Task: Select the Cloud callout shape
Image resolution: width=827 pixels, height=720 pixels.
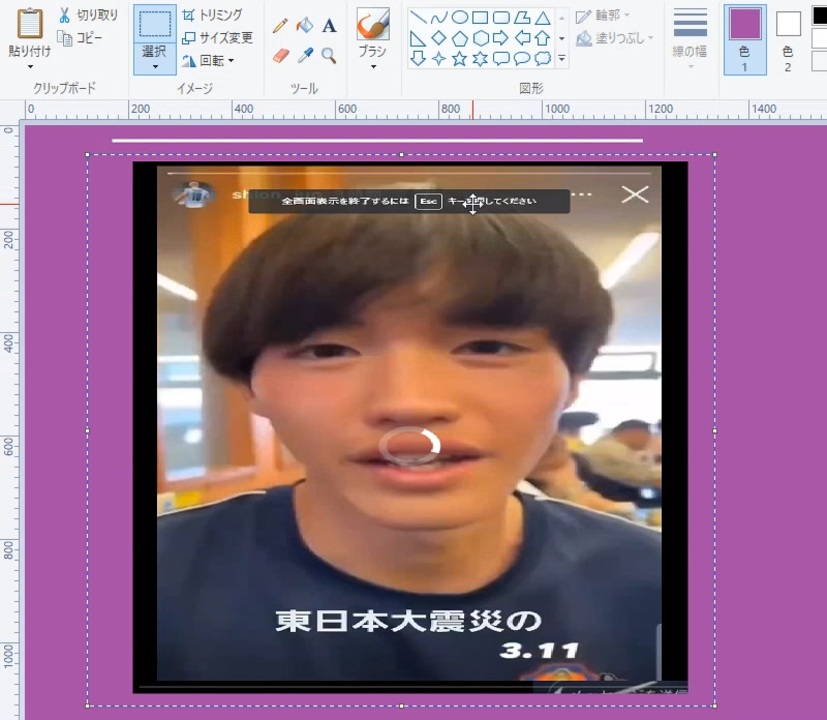Action: (543, 58)
